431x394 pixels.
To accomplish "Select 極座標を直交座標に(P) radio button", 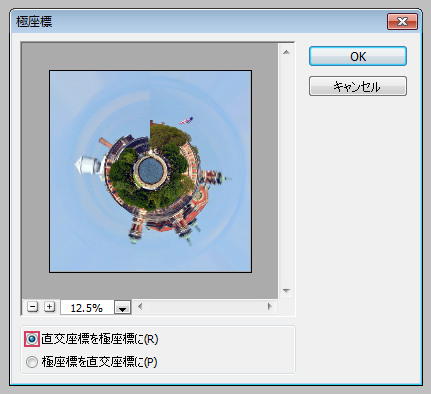I will click(32, 362).
